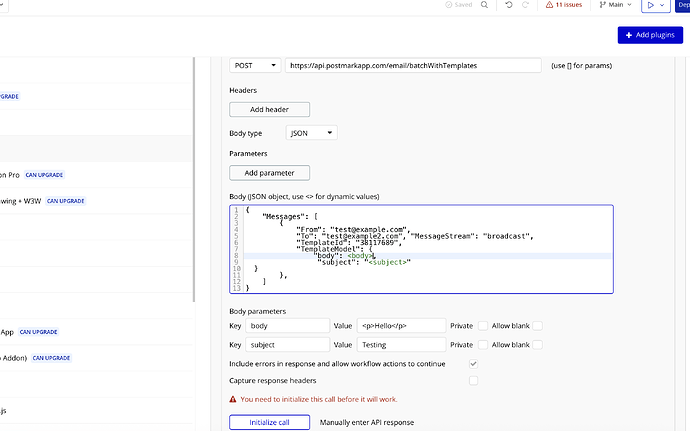Viewport: 690px width, 431px height.
Task: Enable Capture response headers checkbox
Action: 473,381
